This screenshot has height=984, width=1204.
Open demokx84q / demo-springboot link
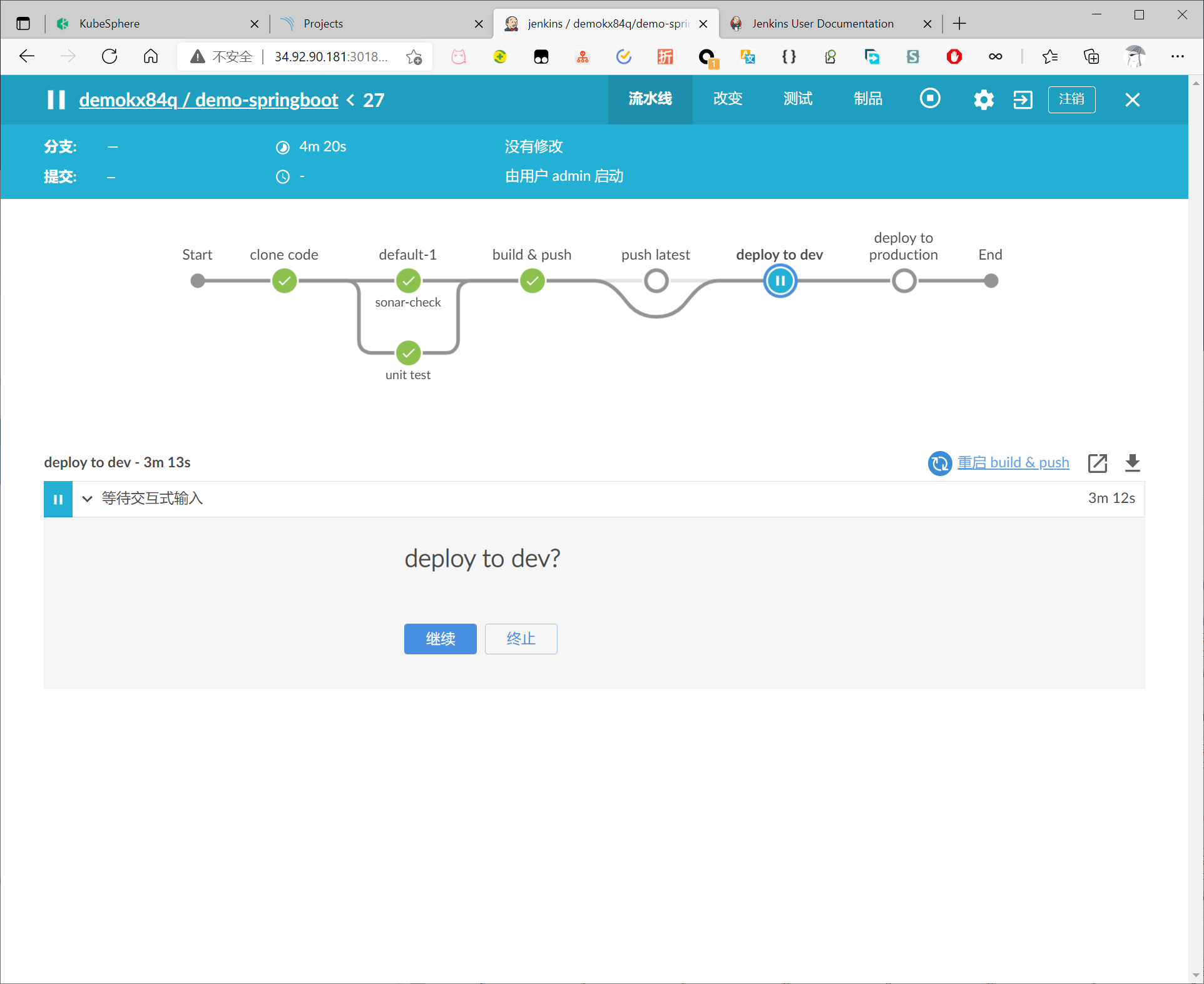[x=208, y=100]
